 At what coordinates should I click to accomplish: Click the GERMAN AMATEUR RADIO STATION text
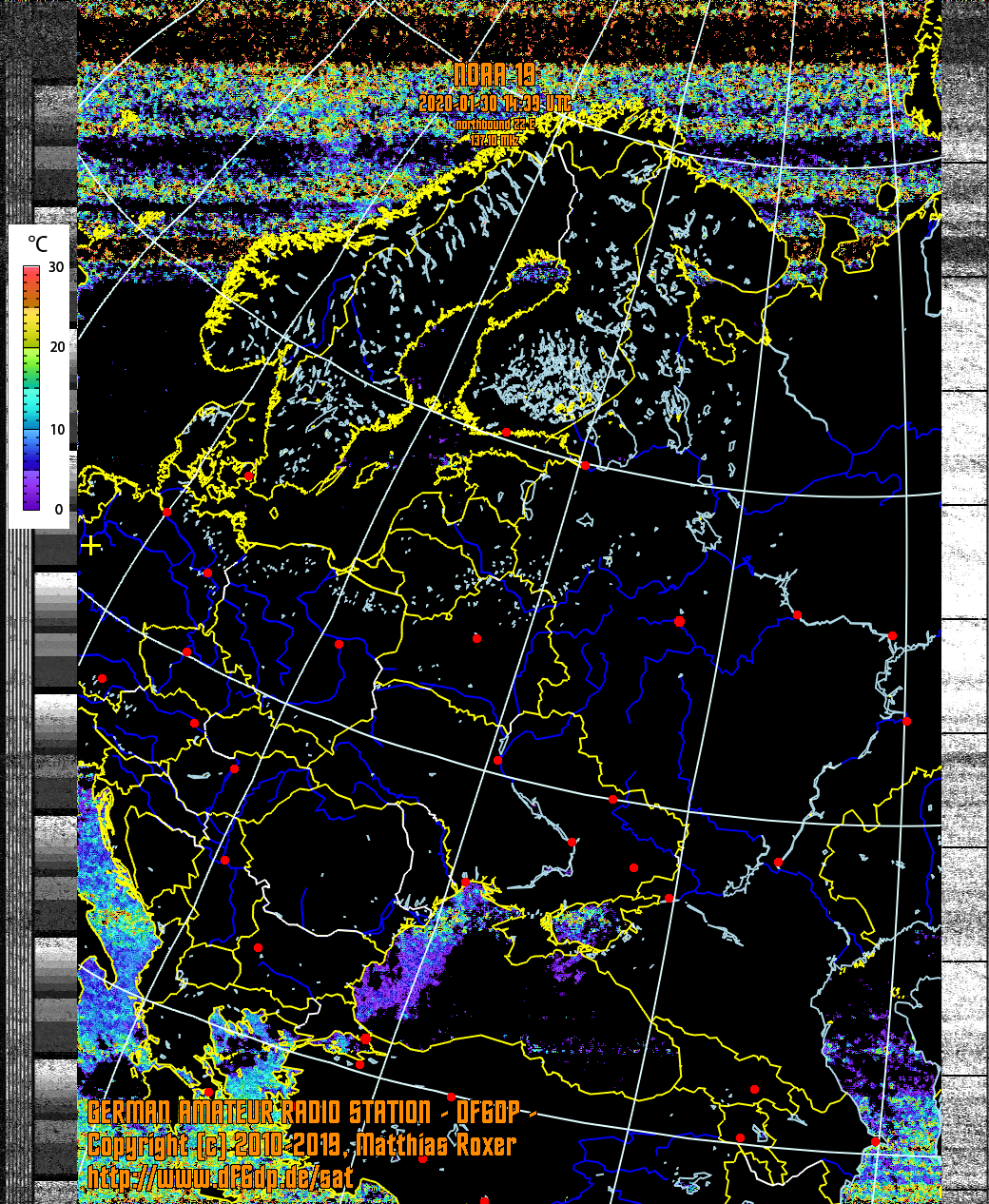coord(259,1113)
